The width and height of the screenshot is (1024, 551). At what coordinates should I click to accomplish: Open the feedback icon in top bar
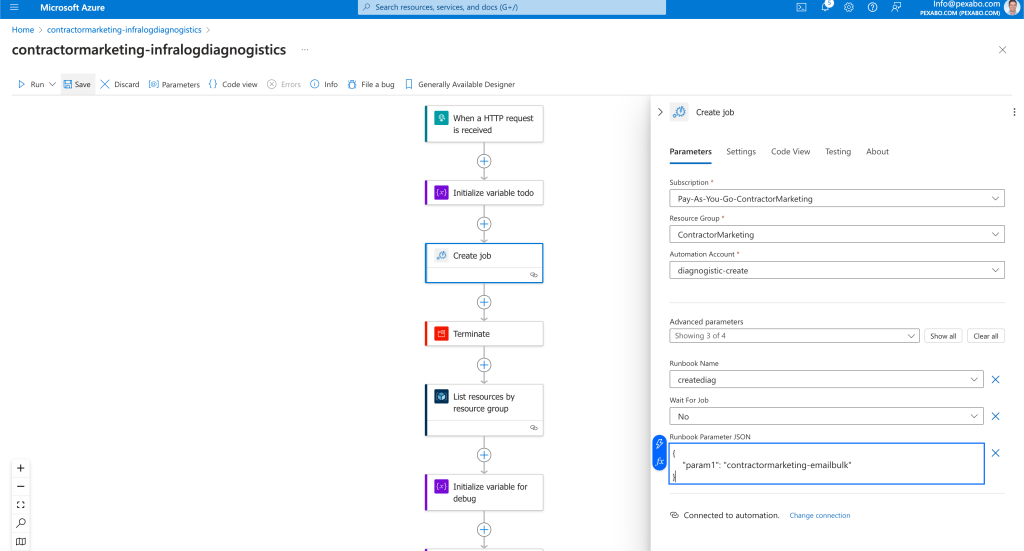[x=896, y=7]
